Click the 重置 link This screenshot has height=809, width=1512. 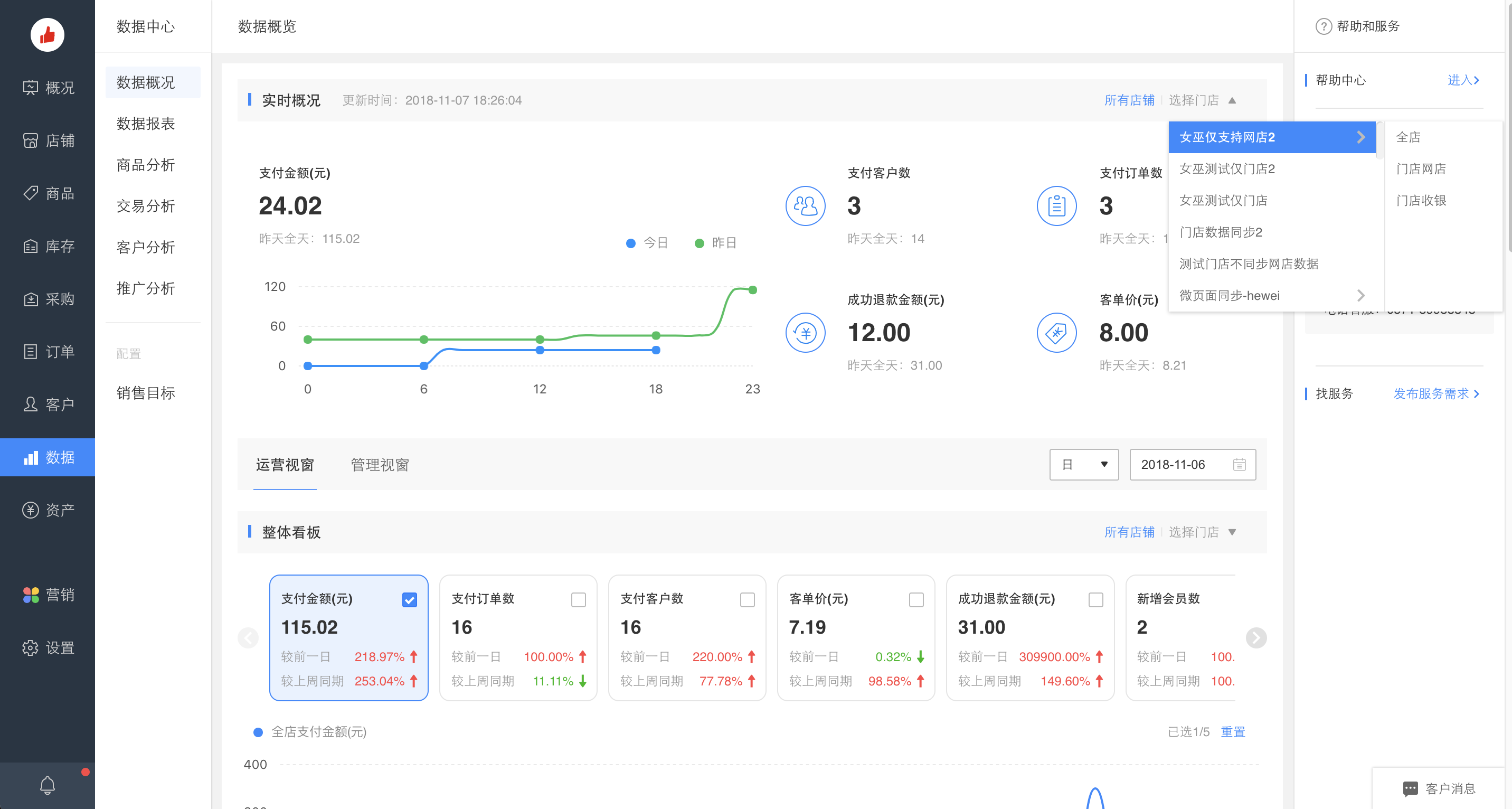click(x=1233, y=732)
